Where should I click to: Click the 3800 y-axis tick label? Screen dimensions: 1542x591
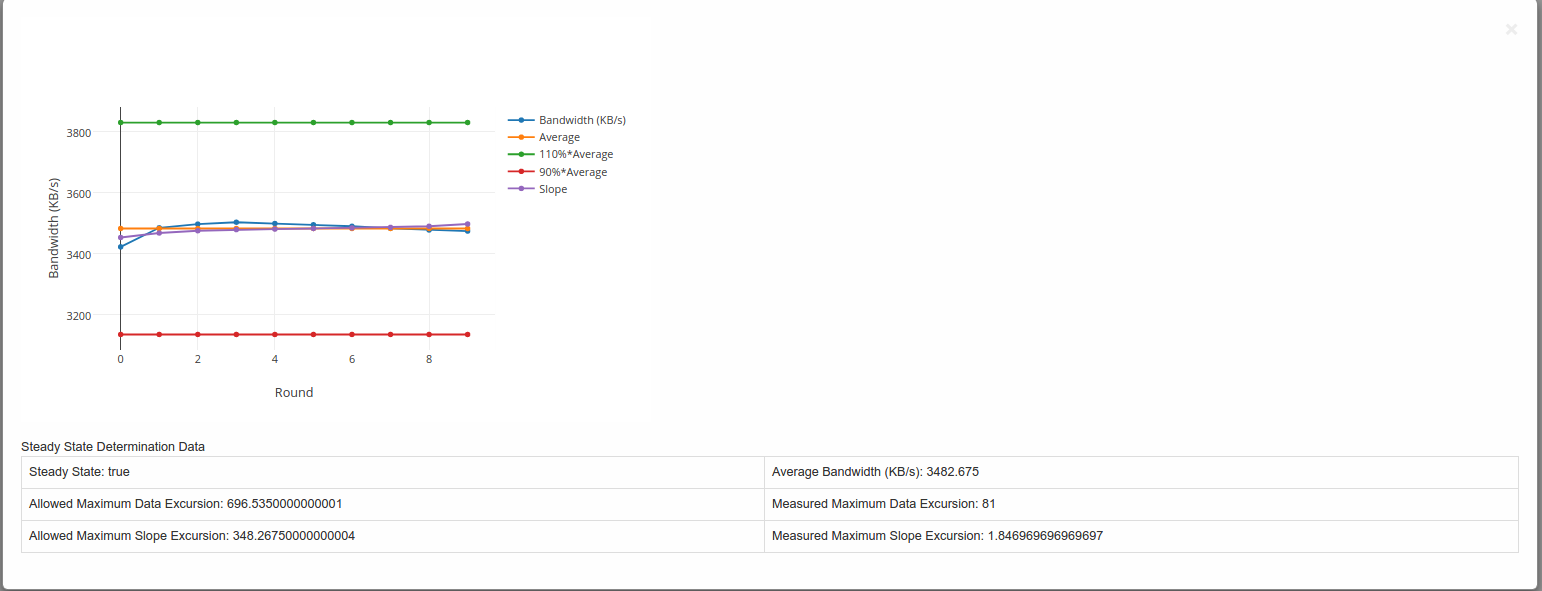(79, 133)
